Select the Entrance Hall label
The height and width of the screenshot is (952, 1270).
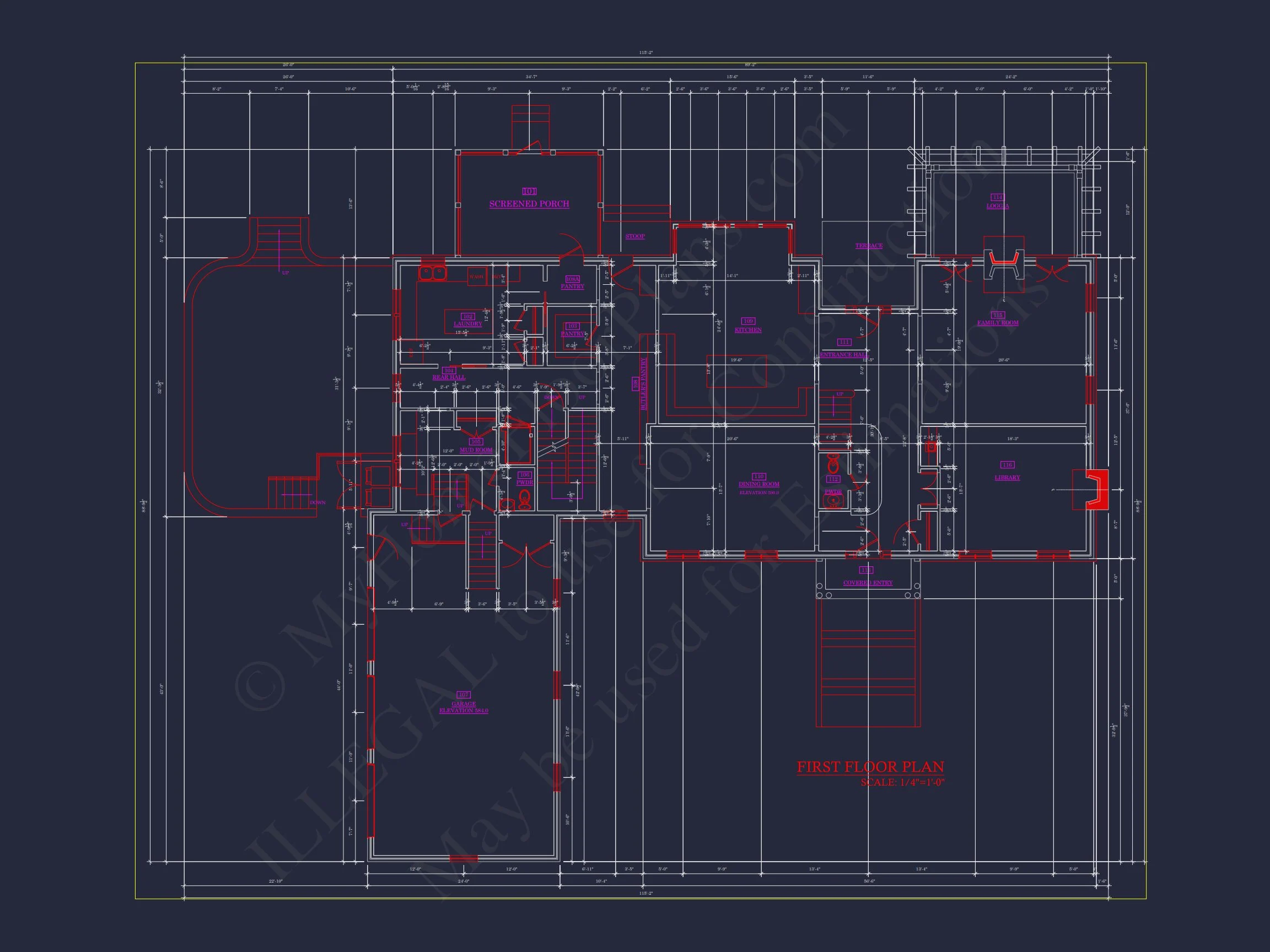tap(843, 355)
